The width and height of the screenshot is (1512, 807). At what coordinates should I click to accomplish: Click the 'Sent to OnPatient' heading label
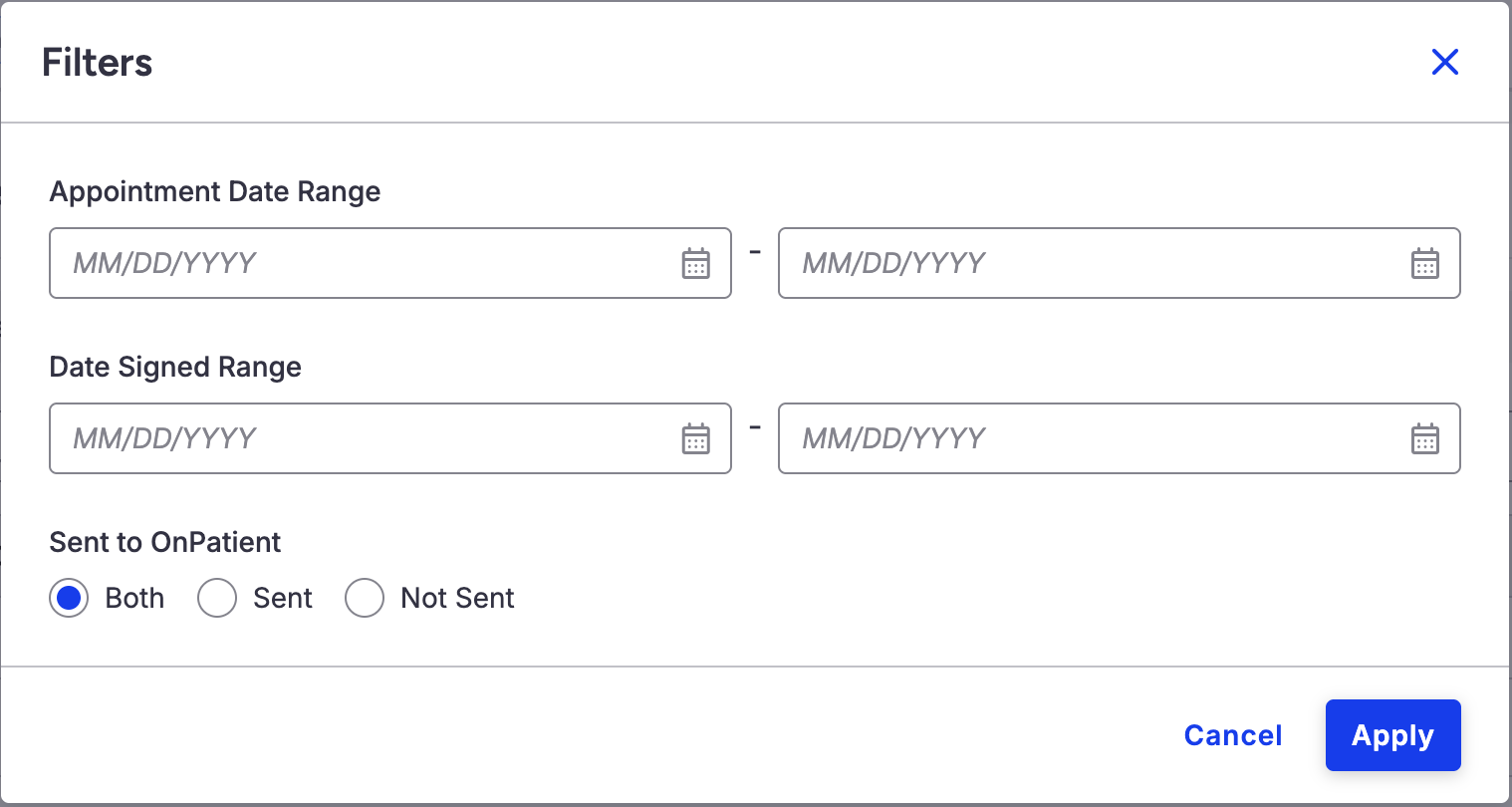[165, 542]
